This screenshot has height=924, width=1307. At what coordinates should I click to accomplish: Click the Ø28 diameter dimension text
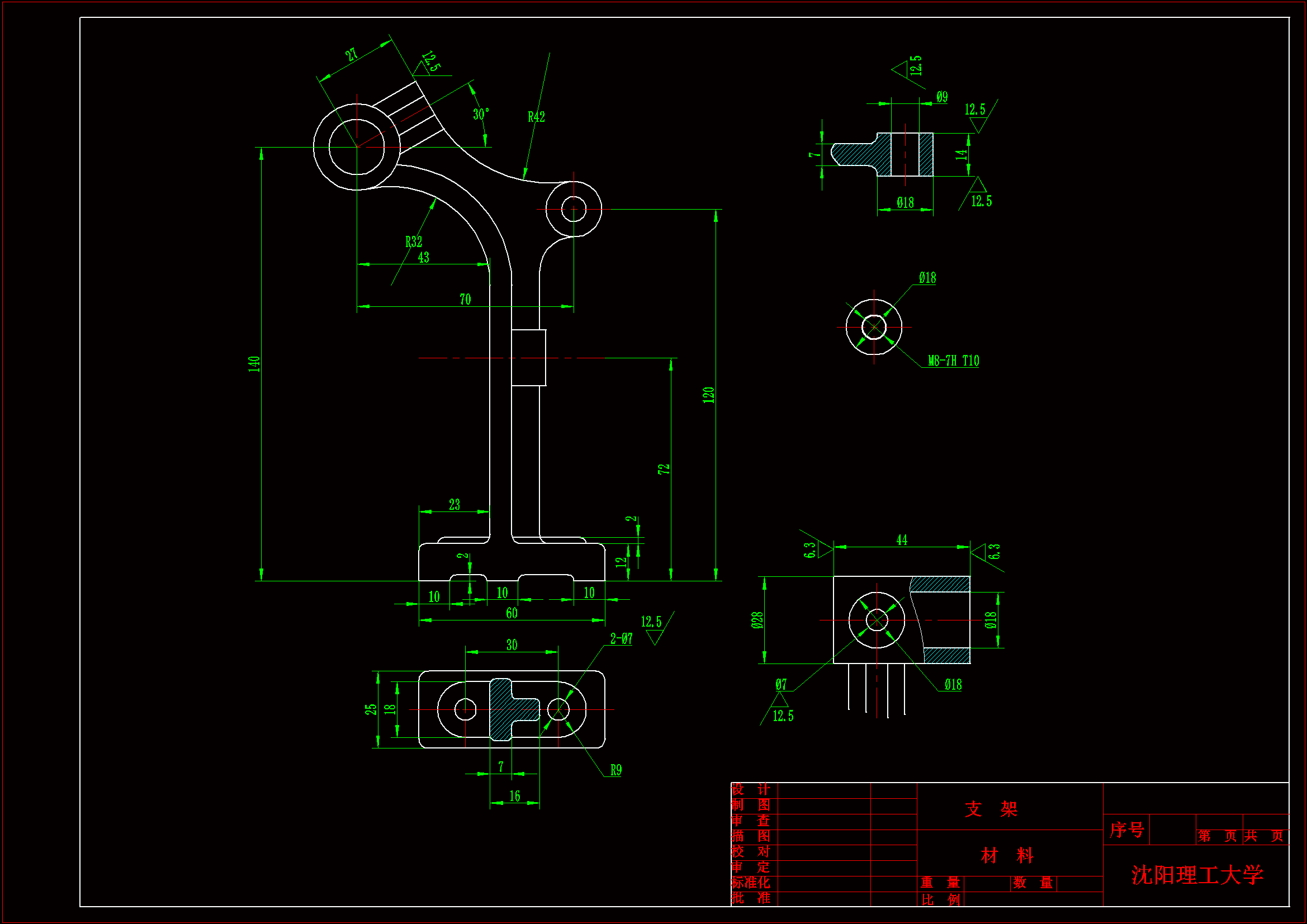[x=756, y=620]
